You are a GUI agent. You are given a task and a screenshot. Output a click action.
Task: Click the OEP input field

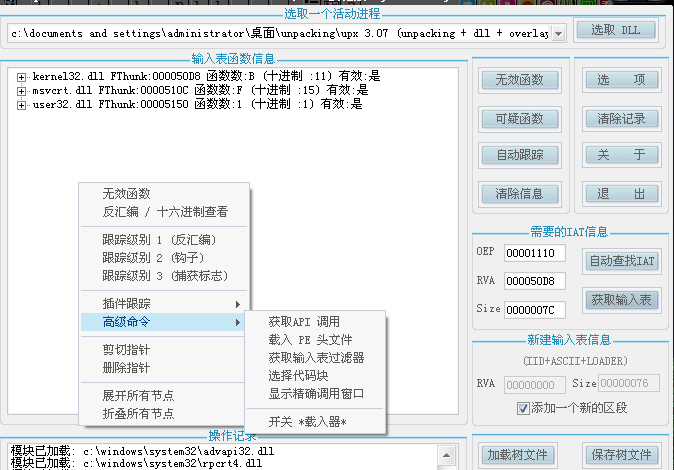point(535,253)
